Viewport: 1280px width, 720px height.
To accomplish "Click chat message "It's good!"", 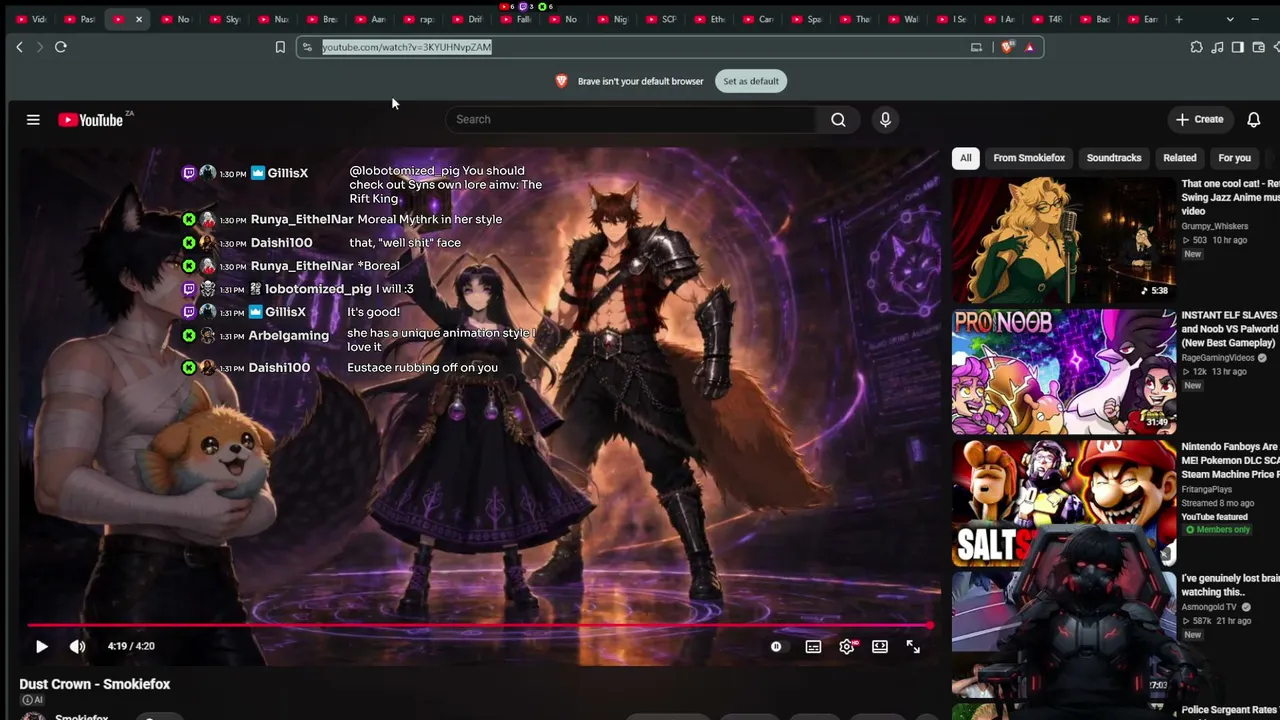I will click(373, 312).
